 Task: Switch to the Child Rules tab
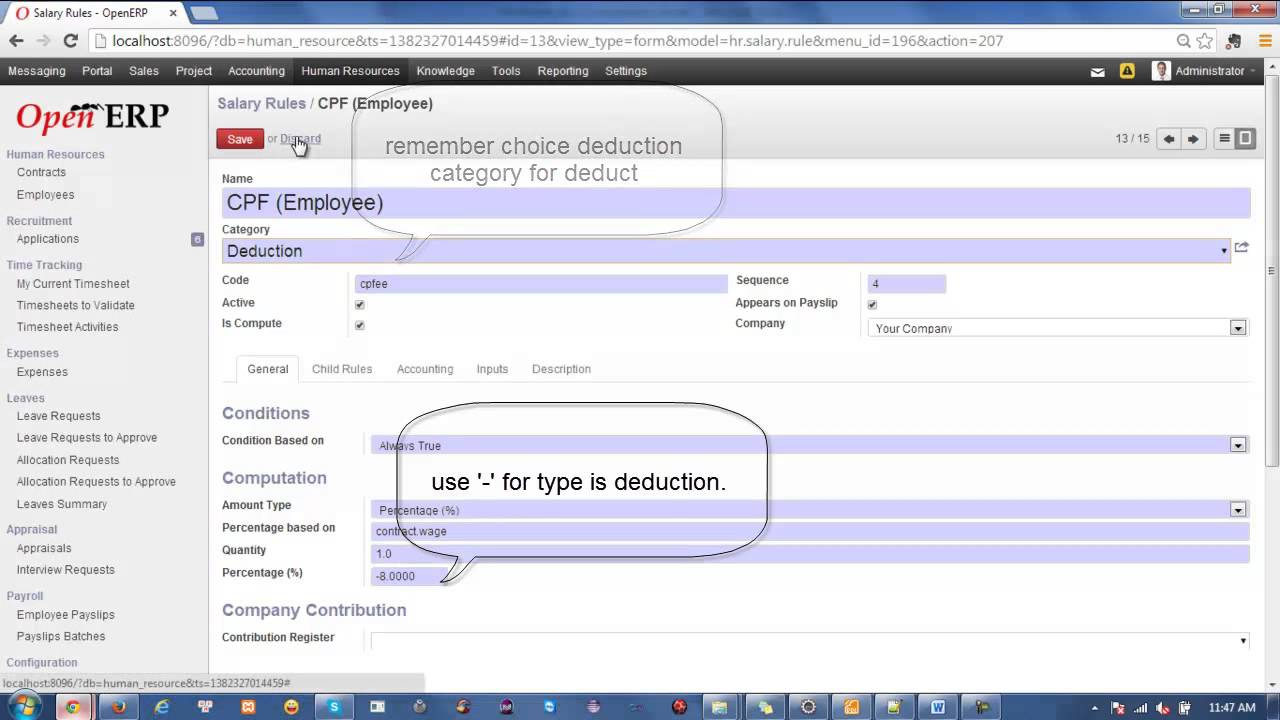[342, 369]
